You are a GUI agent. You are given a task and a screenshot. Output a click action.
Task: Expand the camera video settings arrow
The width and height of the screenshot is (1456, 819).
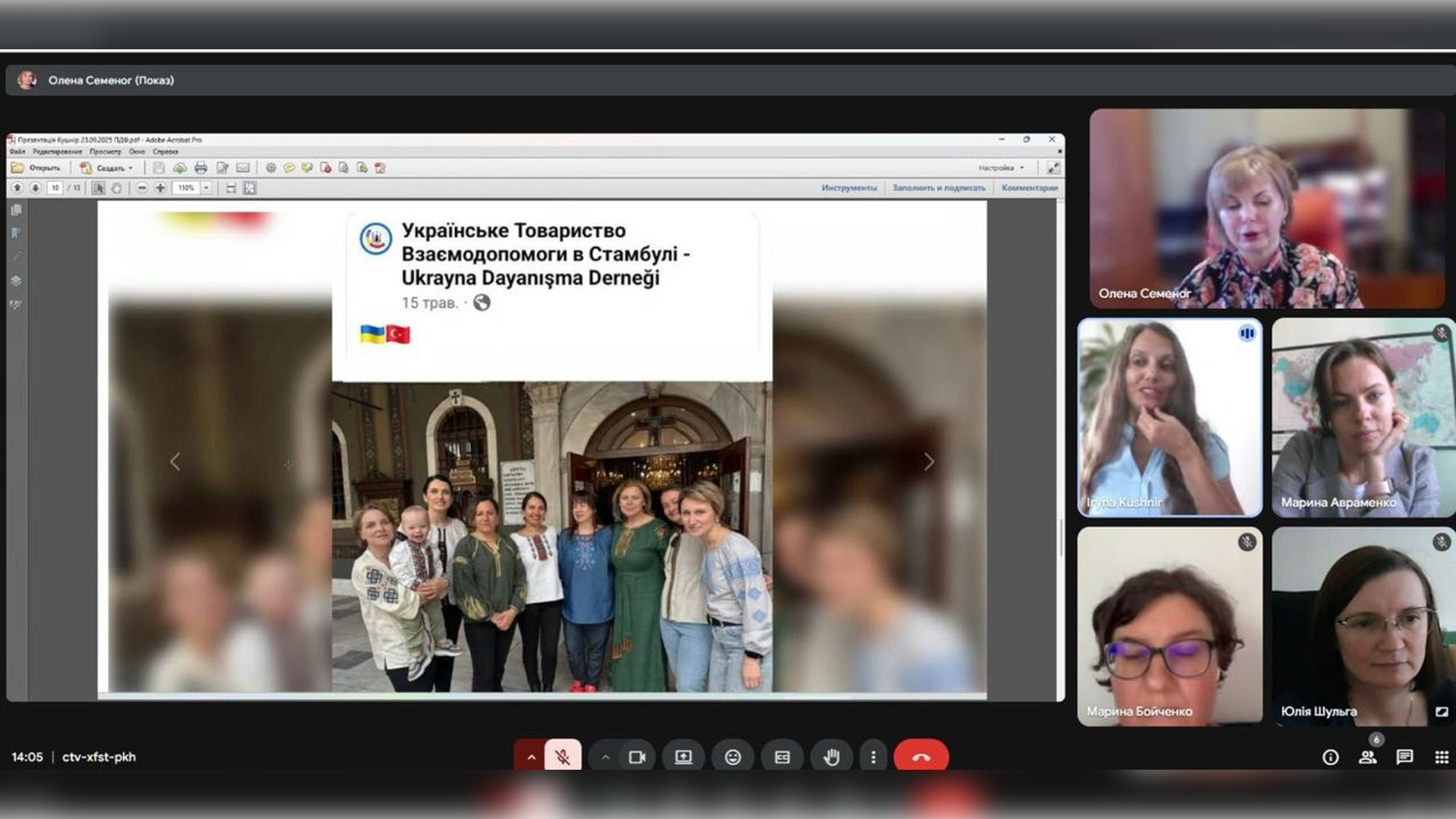[x=605, y=757]
